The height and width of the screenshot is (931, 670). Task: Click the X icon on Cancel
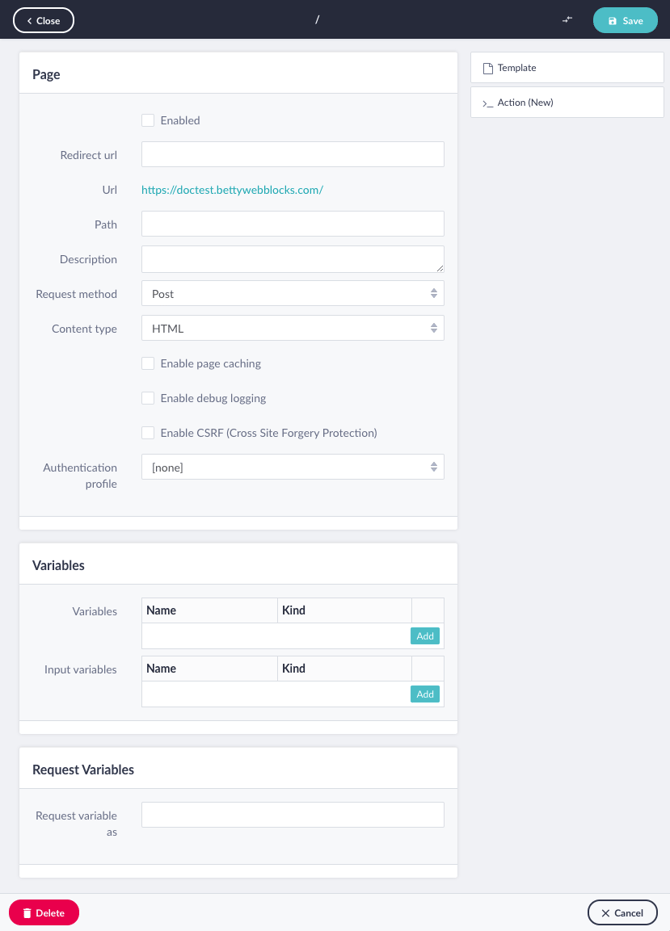pyautogui.click(x=605, y=913)
